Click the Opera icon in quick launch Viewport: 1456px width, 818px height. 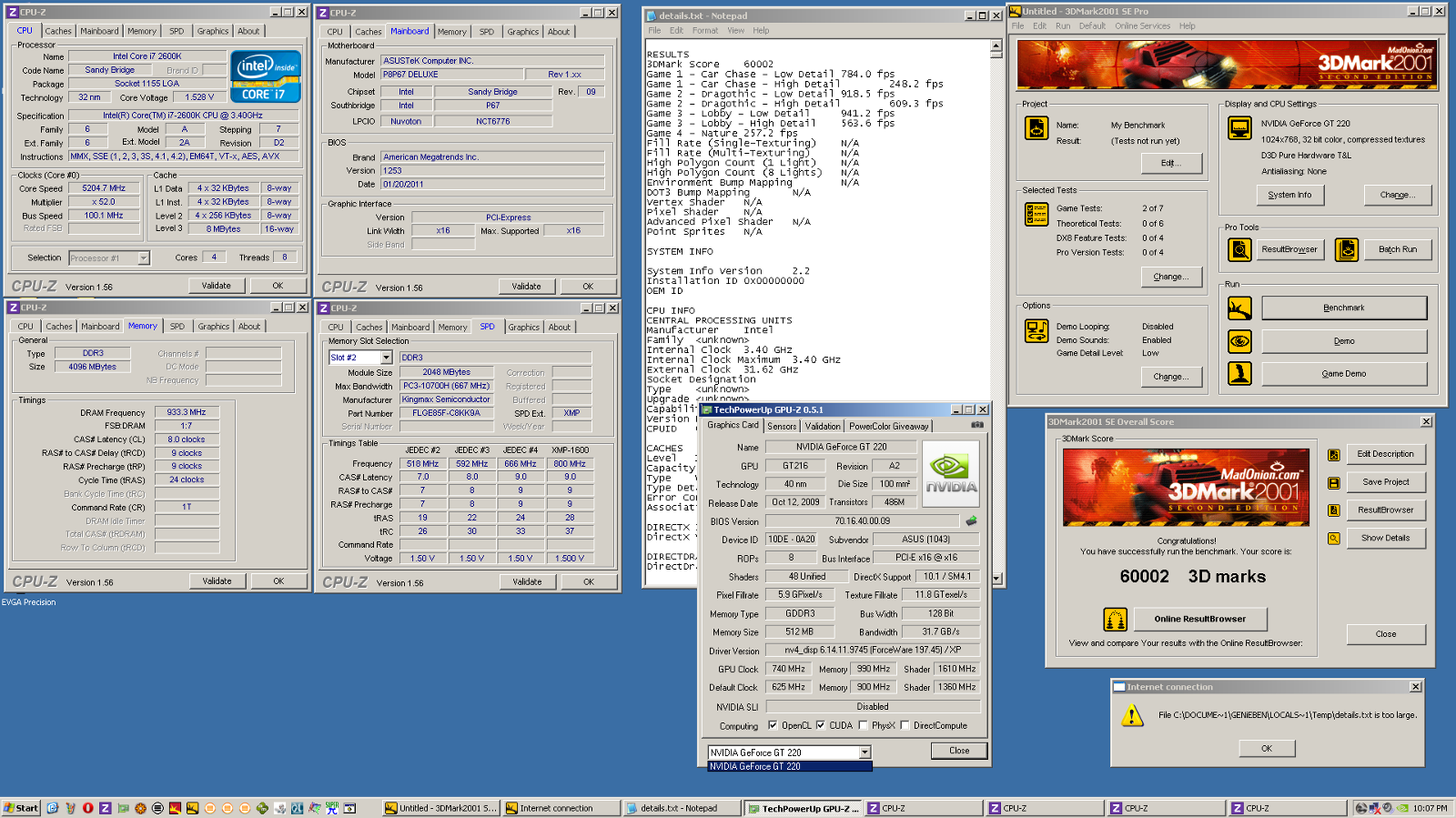pos(87,808)
